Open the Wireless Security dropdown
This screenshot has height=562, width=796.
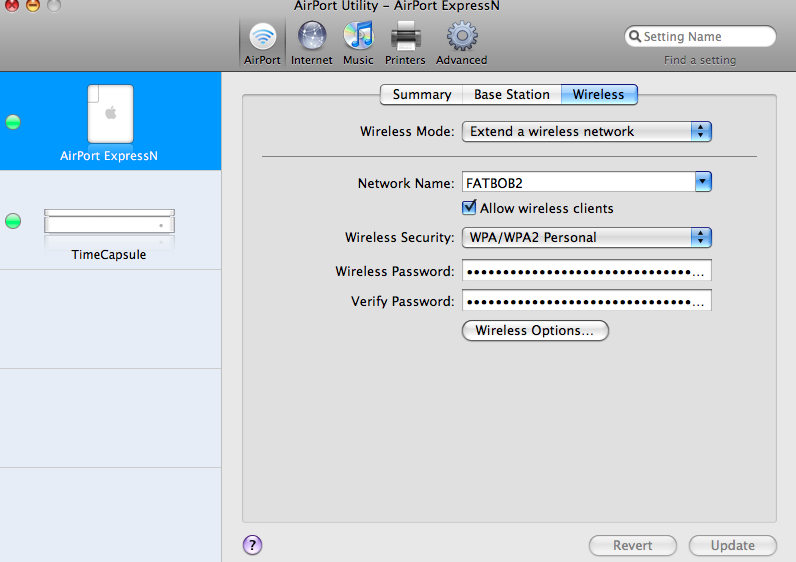pyautogui.click(x=586, y=238)
